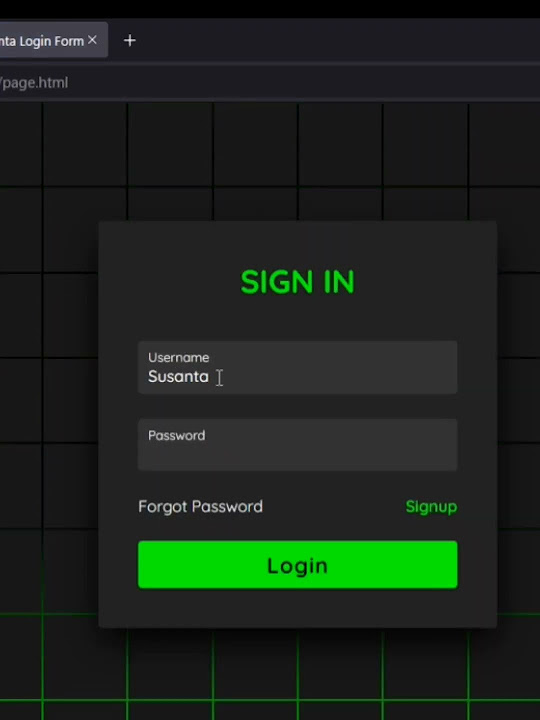Screen dimensions: 540x720
Task: Click blank card area between SIGN IN and Username
Action: pos(298,319)
